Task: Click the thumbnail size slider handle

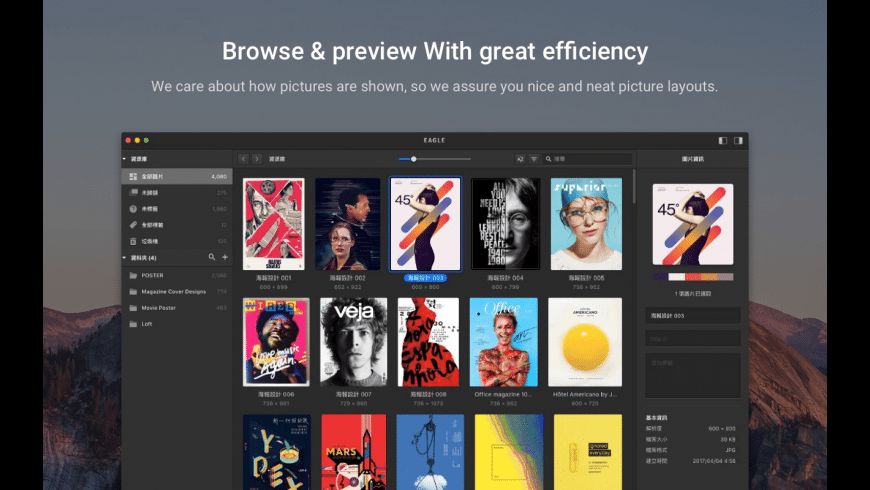Action: (414, 159)
